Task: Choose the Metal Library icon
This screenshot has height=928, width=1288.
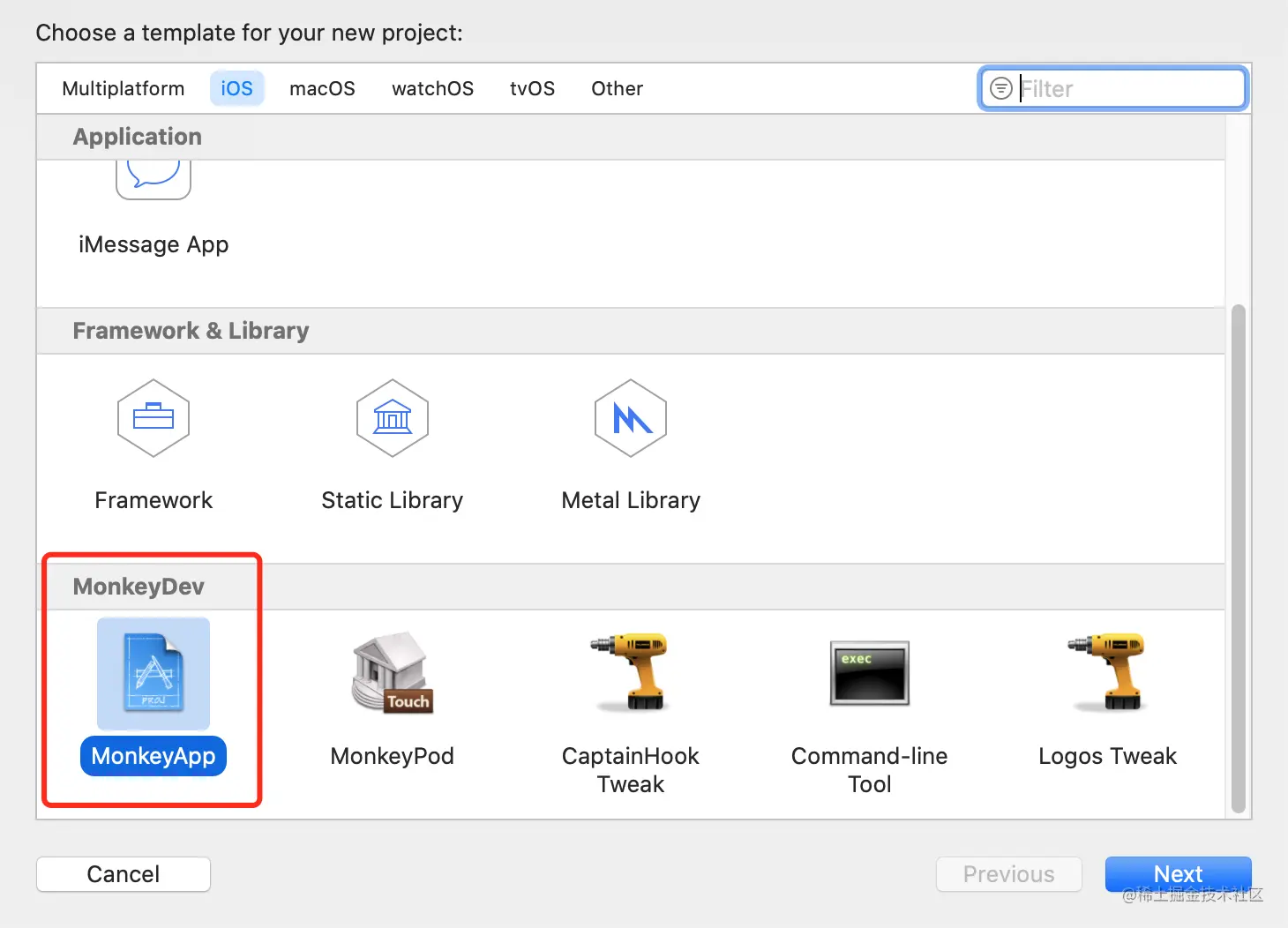Action: click(x=631, y=418)
